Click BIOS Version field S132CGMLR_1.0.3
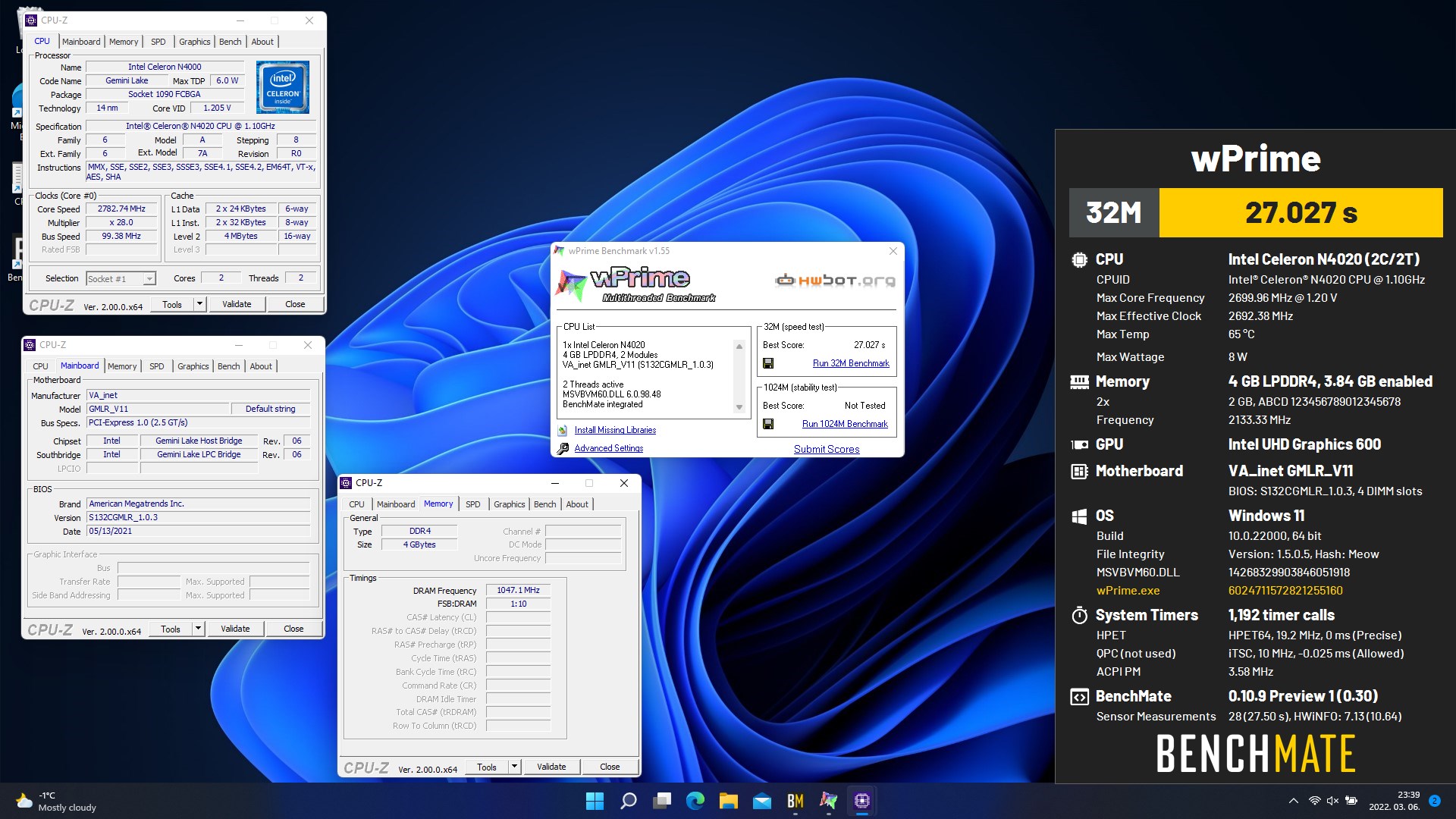Screen dimensions: 1456x819 tap(199, 517)
